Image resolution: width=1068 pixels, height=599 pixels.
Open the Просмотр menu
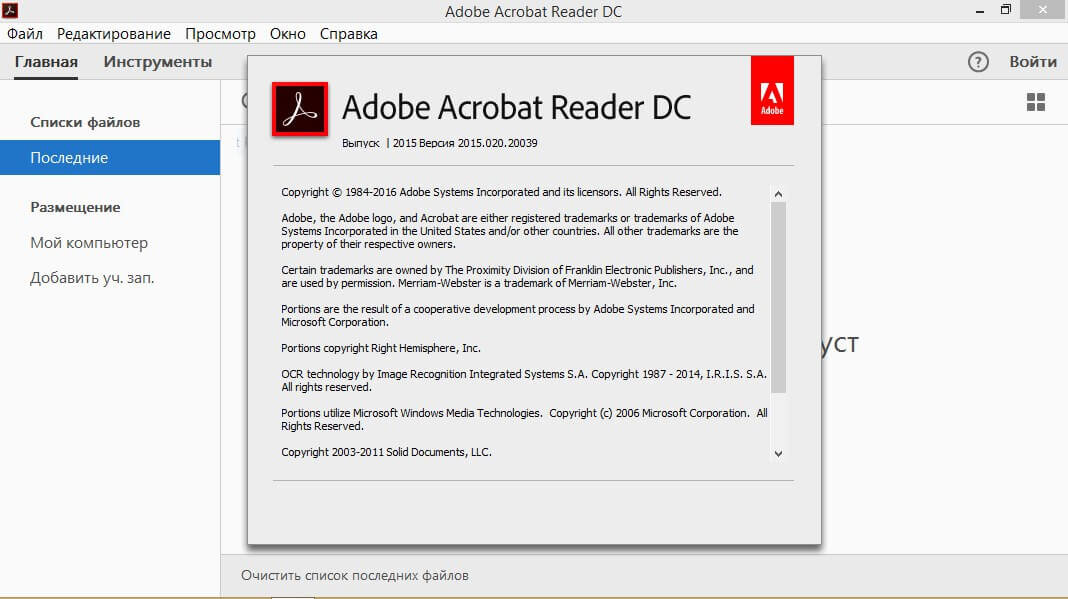tap(220, 33)
